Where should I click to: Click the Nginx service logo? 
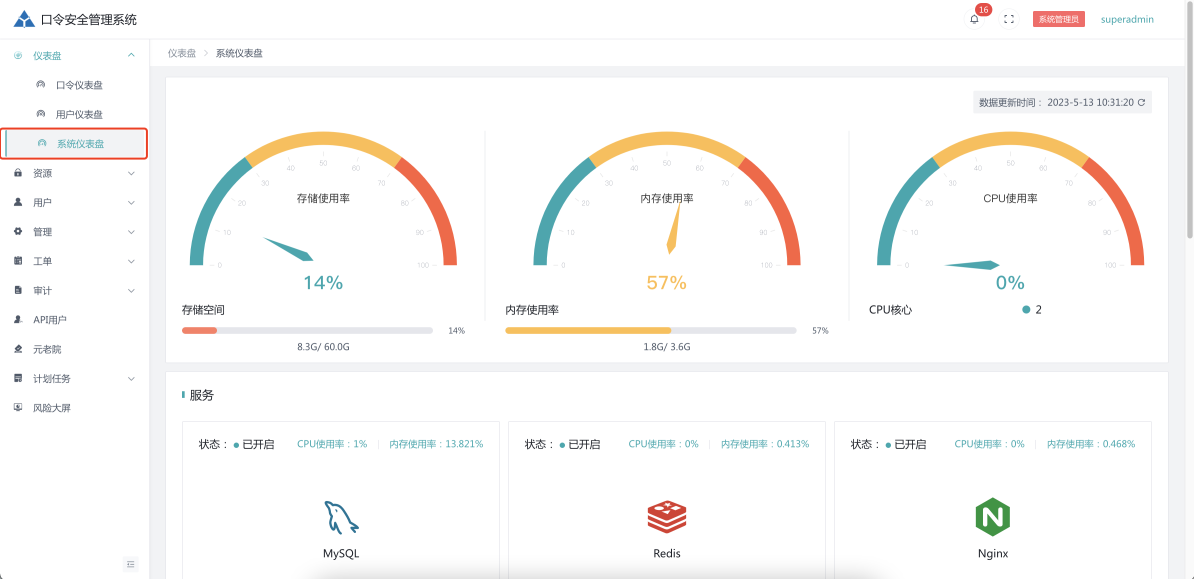[992, 517]
